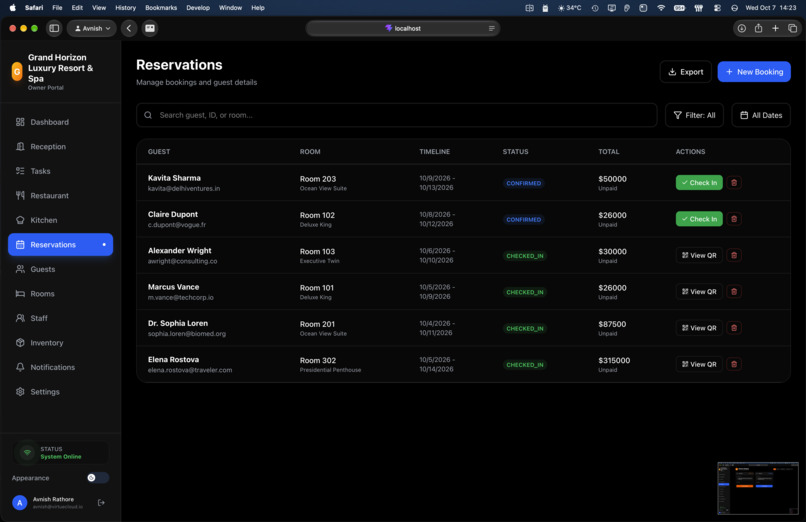Delete Kavita Sharma's reservation

point(734,182)
